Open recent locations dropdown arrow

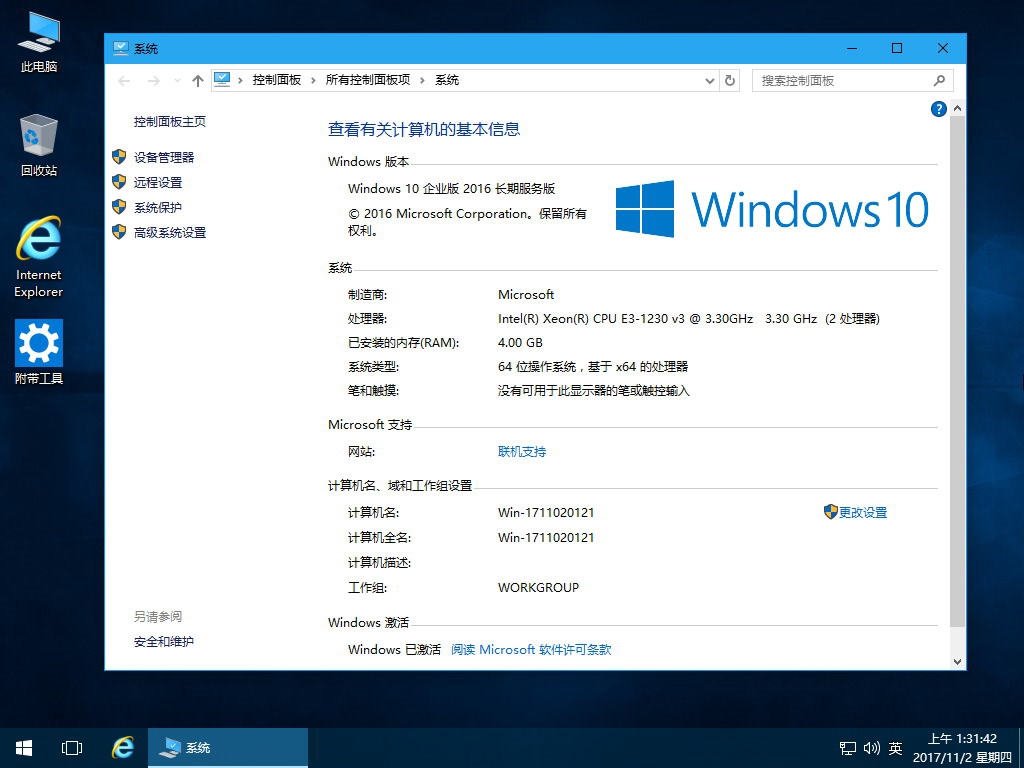click(177, 81)
